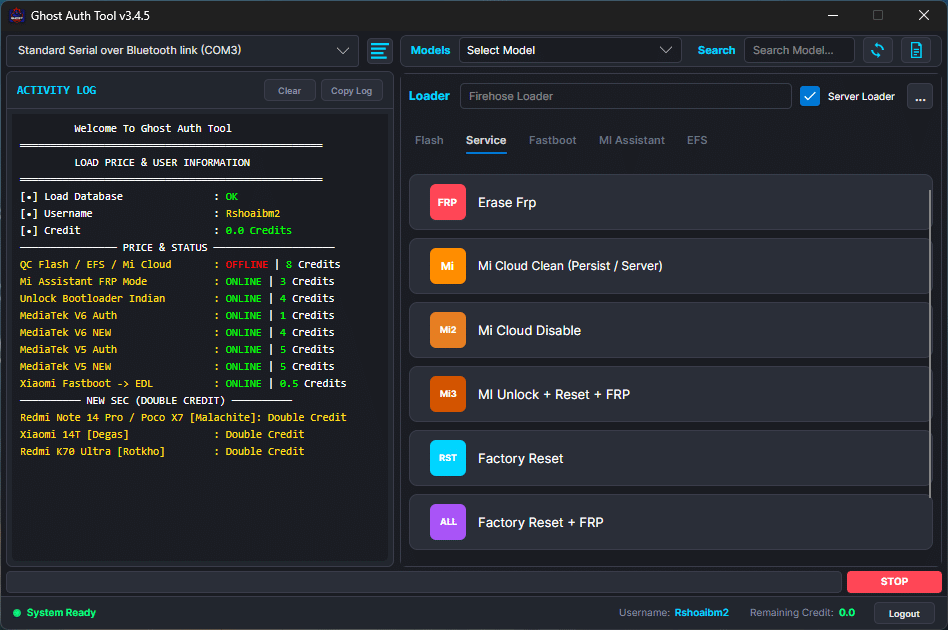The image size is (948, 630).
Task: Clear the activity log
Action: (290, 91)
